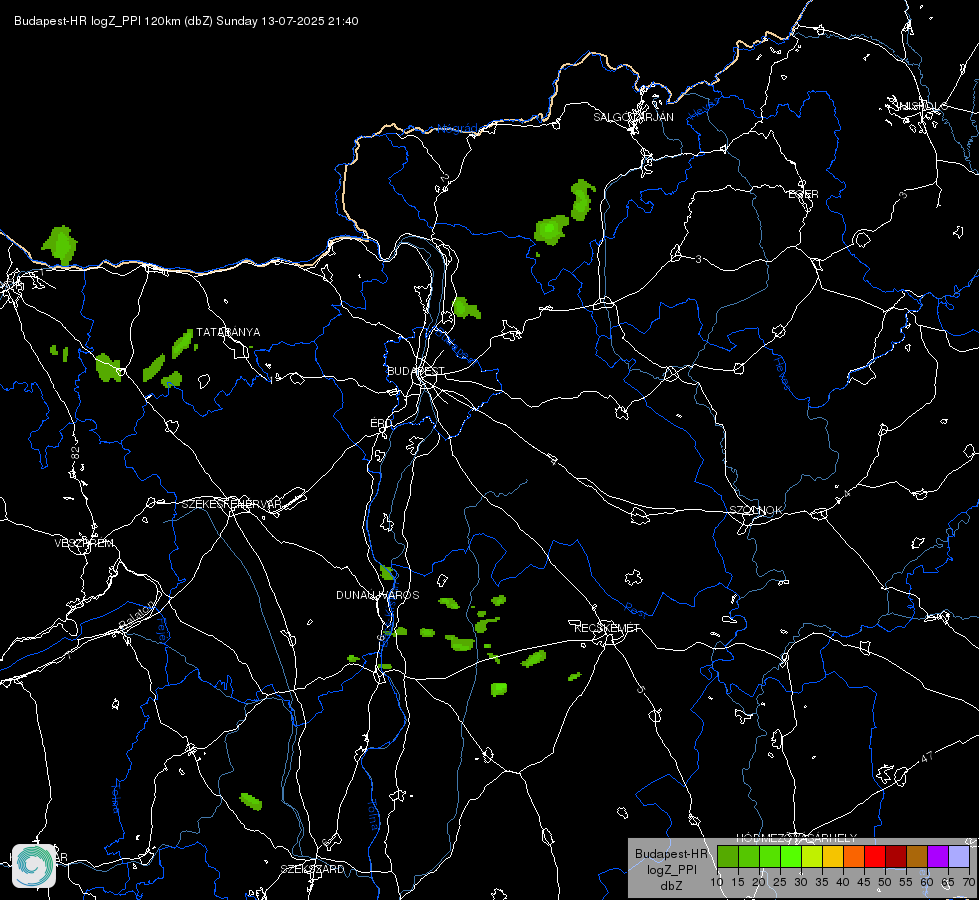Click the legend unit label 'dbZ'
This screenshot has height=900, width=979.
tap(671, 885)
